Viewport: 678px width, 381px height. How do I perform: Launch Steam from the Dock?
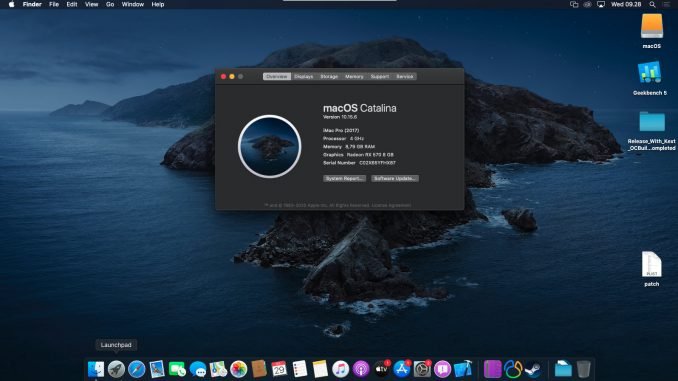533,369
